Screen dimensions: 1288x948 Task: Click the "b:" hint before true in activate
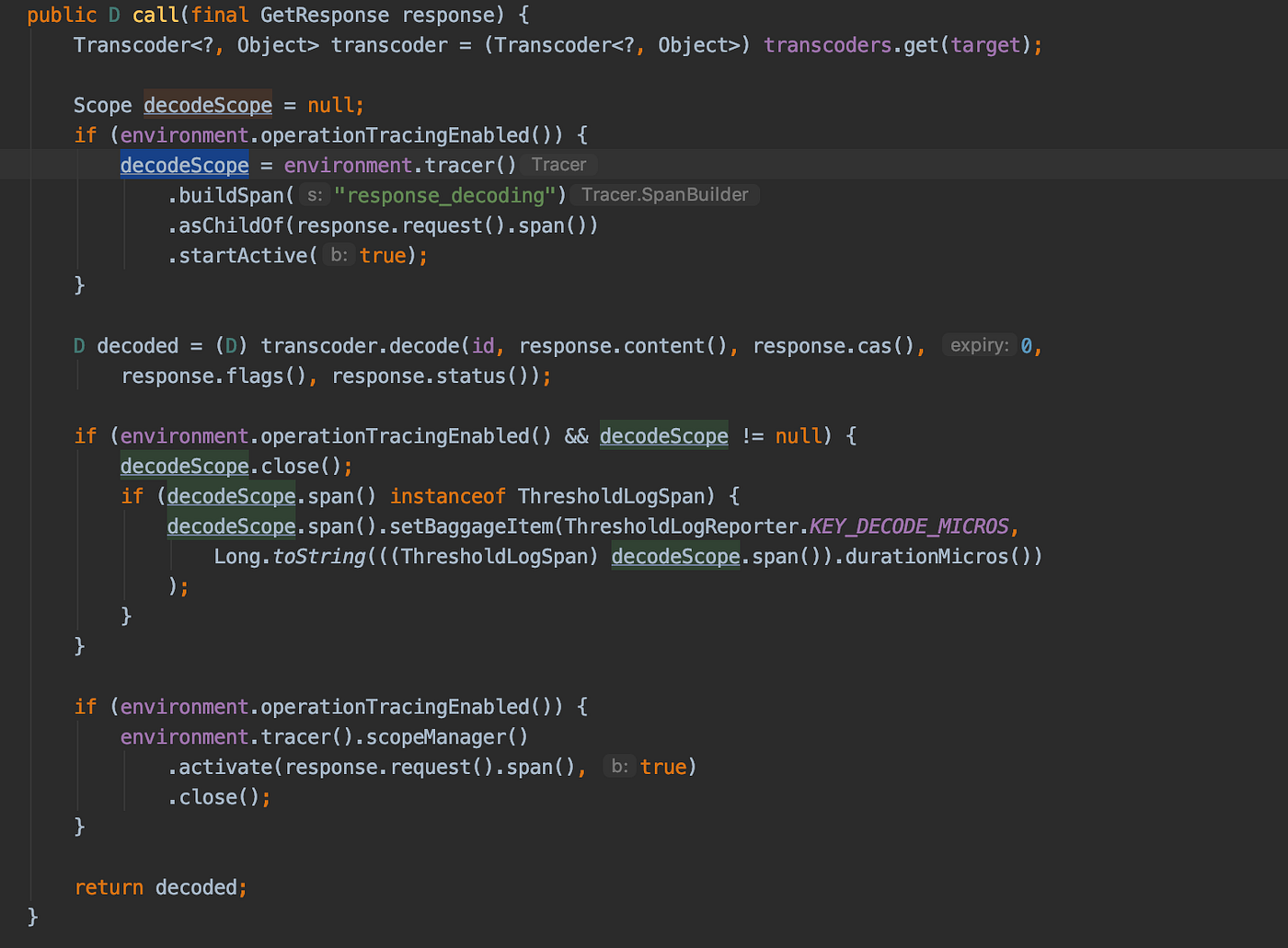(x=618, y=766)
